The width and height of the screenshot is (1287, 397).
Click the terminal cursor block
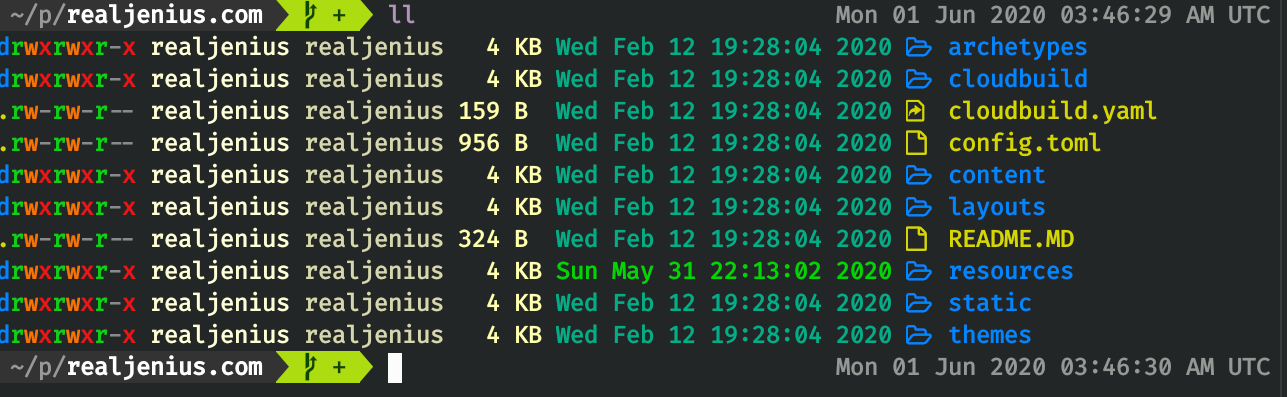[395, 368]
